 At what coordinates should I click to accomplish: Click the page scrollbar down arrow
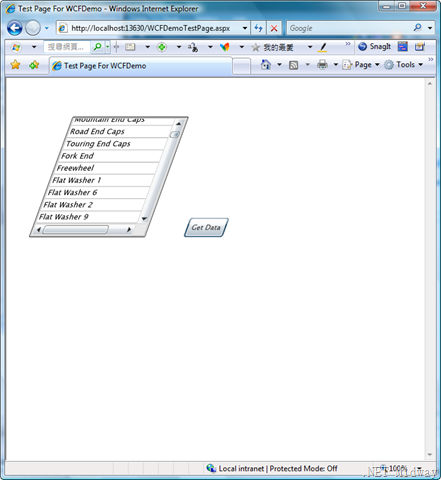click(430, 454)
